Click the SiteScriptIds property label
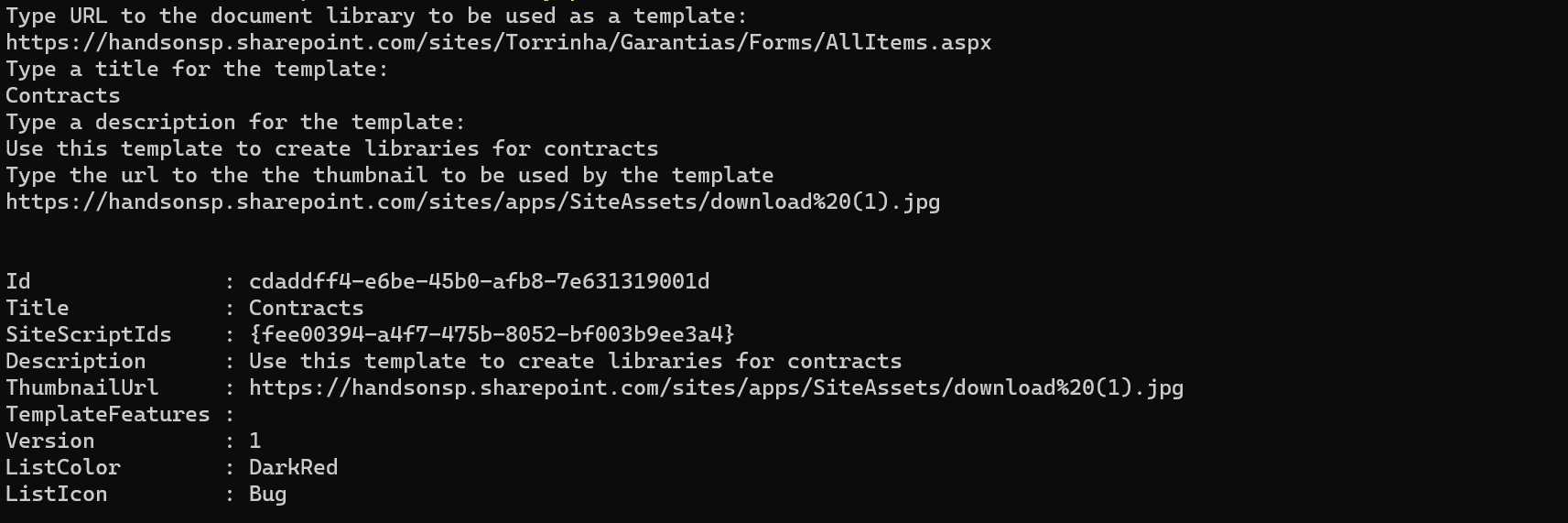 point(89,334)
